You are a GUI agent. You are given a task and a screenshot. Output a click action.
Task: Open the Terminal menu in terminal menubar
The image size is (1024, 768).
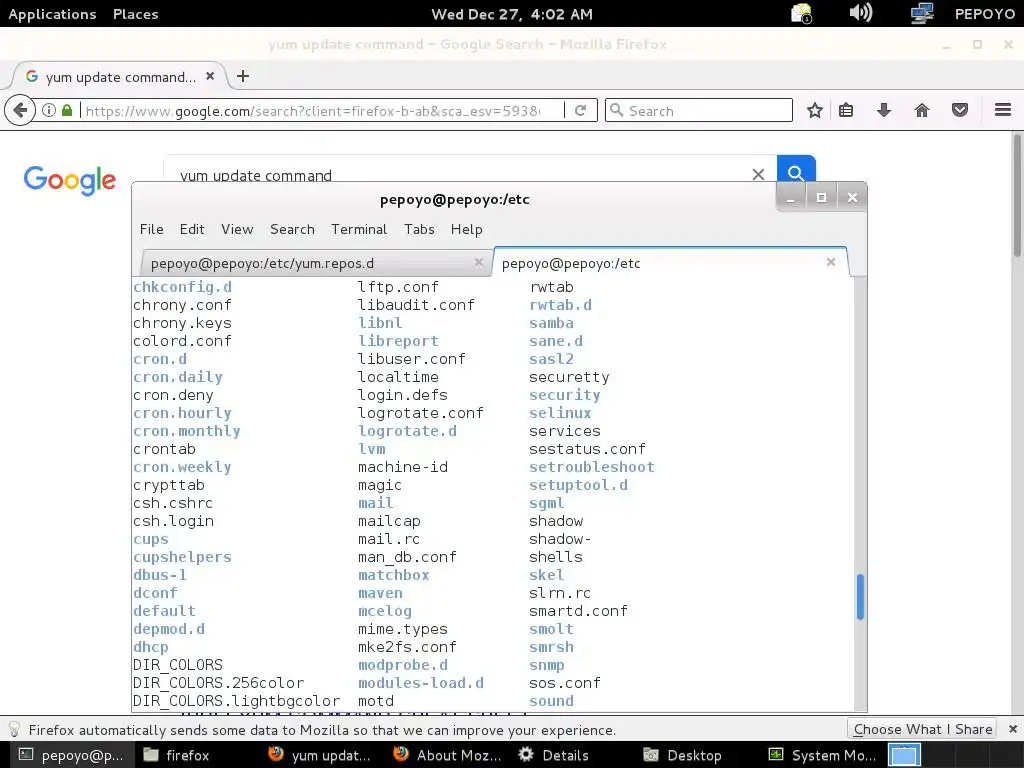tap(359, 229)
